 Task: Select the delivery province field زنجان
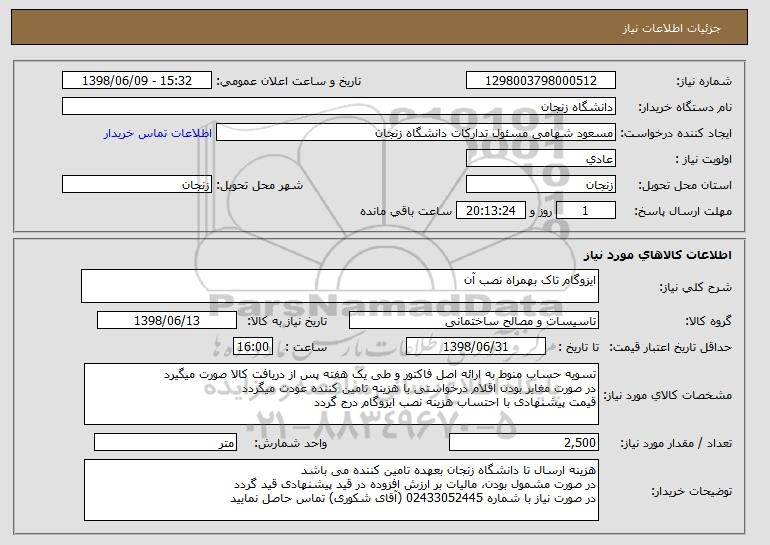(541, 185)
